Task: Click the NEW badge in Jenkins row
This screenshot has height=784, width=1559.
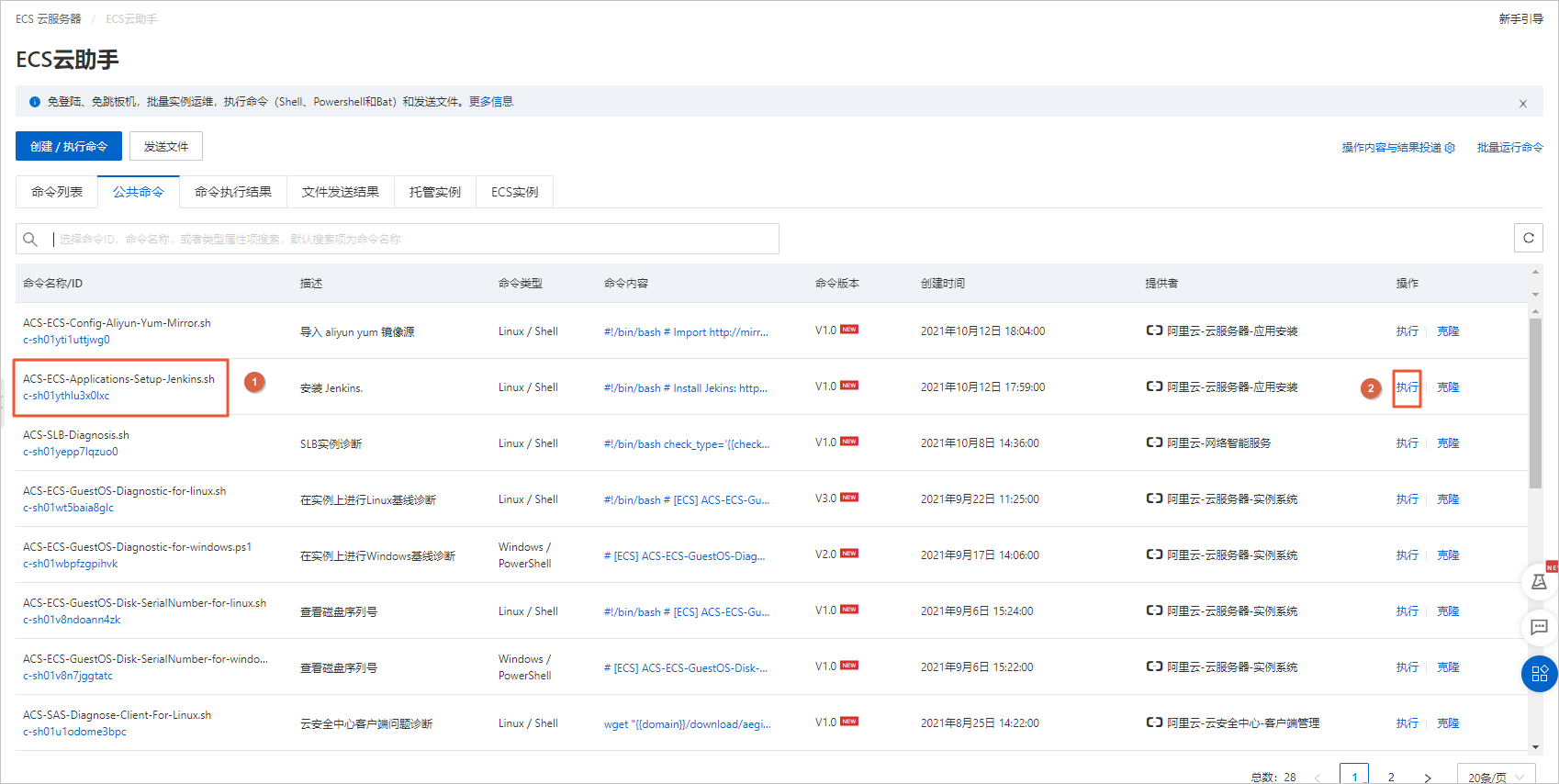Action: pos(849,386)
